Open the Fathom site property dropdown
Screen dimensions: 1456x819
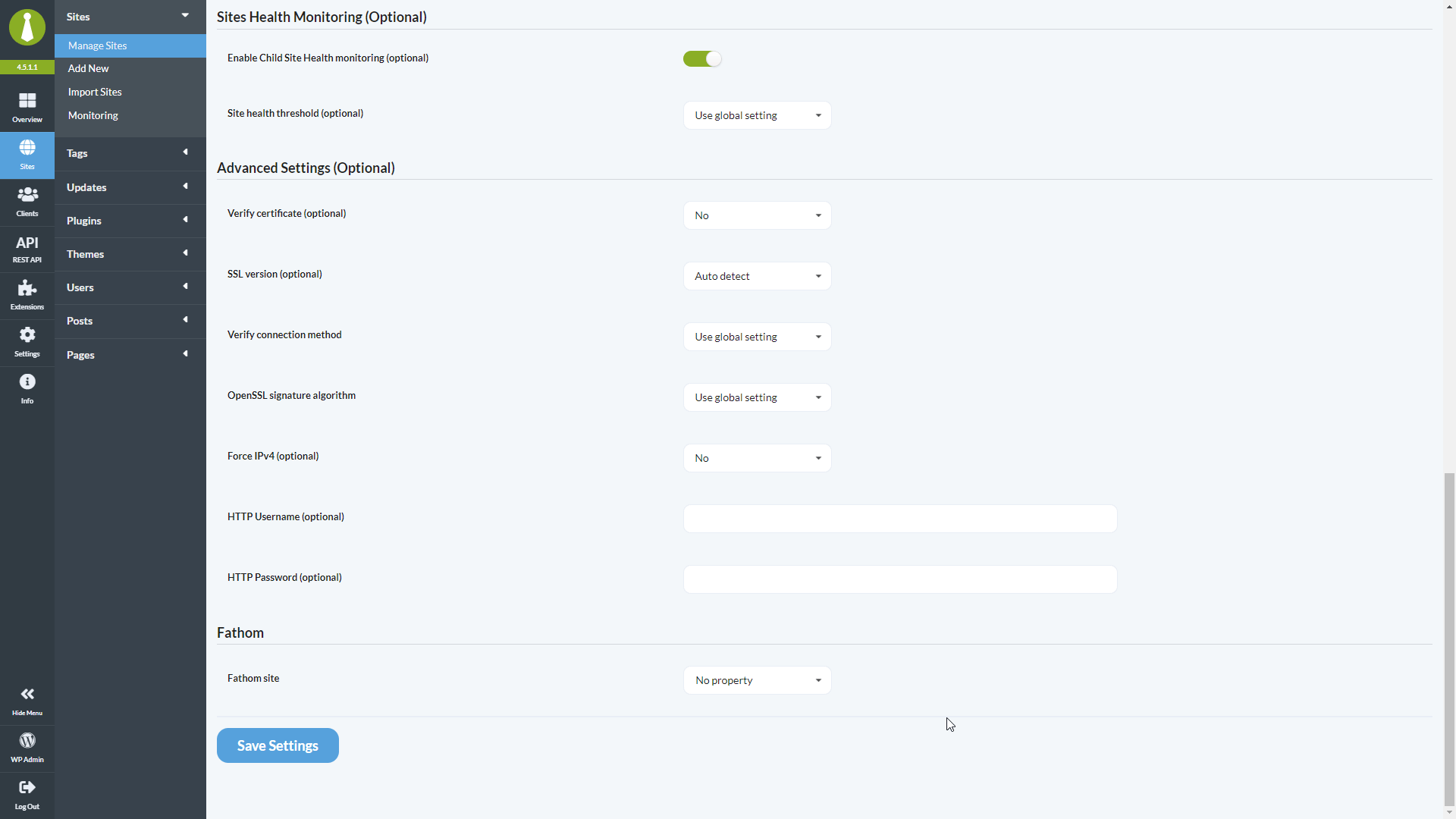click(x=756, y=679)
